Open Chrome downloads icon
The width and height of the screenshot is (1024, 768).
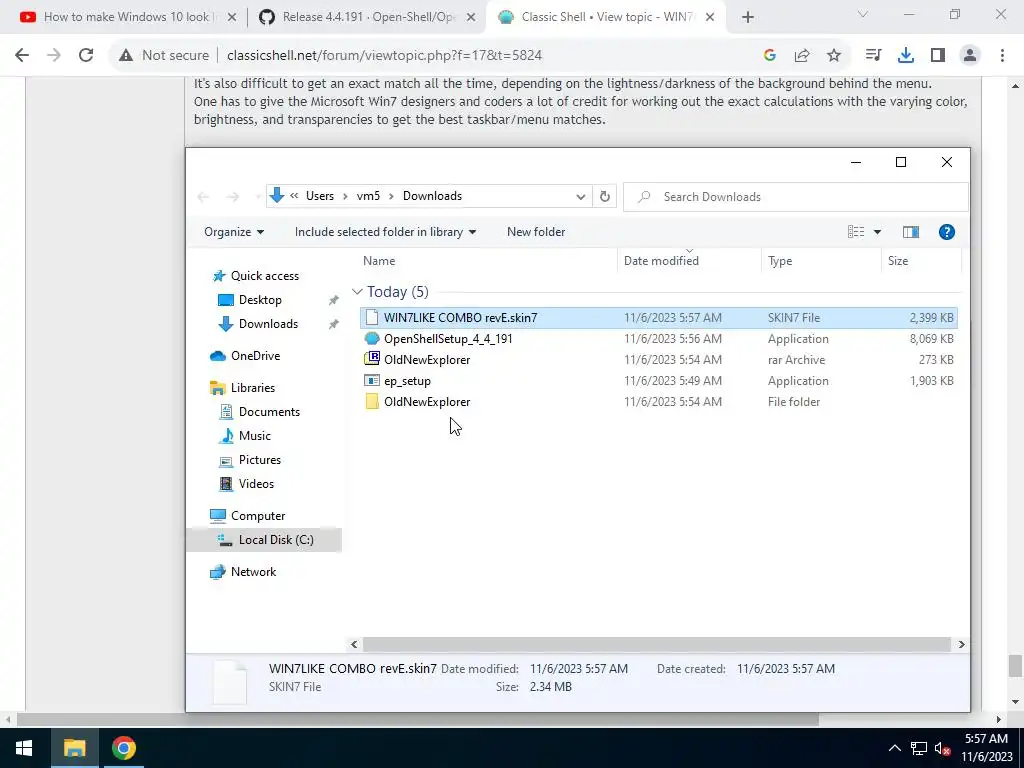click(x=906, y=56)
